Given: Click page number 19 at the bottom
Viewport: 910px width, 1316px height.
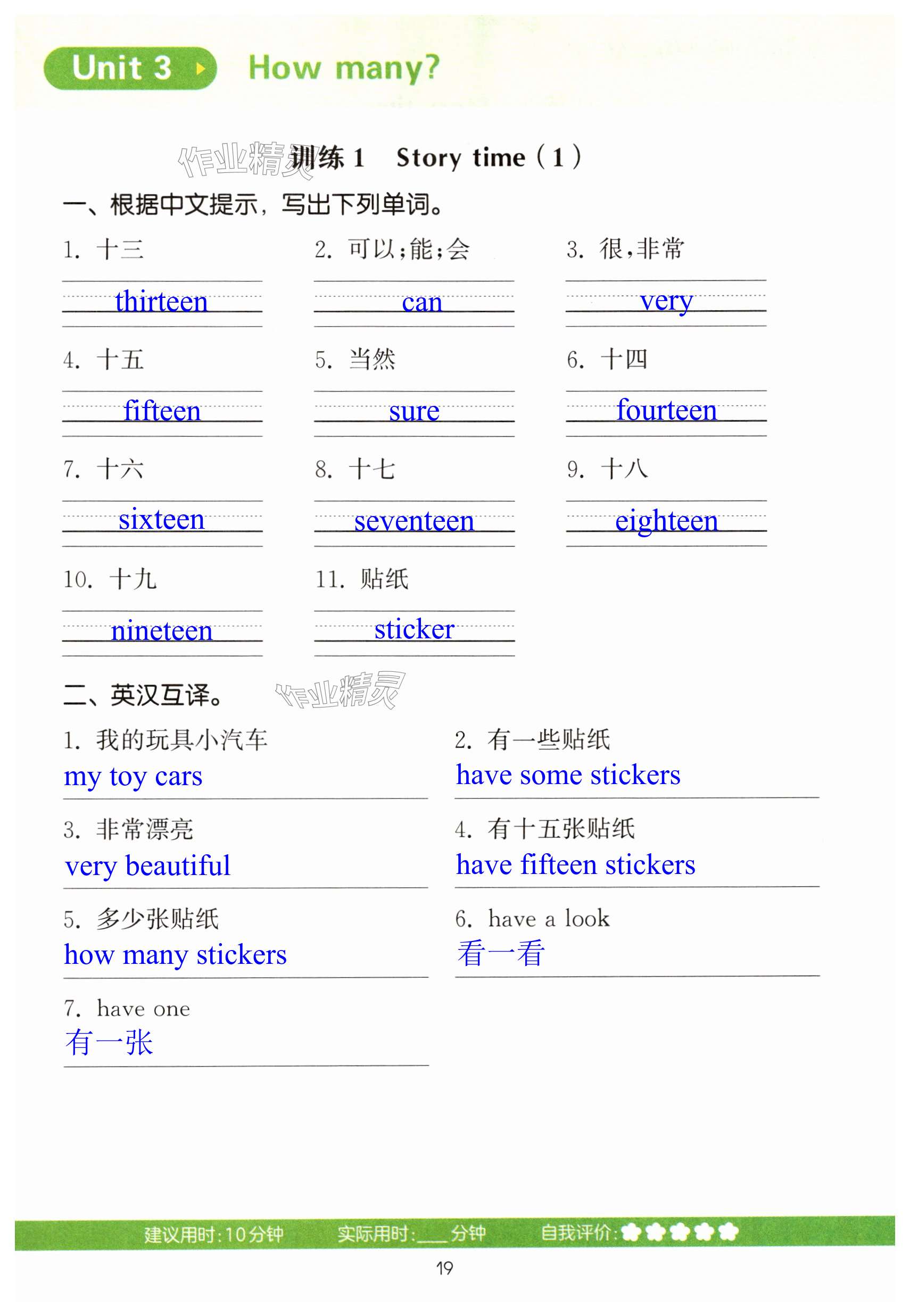Looking at the screenshot, I should point(445,1269).
